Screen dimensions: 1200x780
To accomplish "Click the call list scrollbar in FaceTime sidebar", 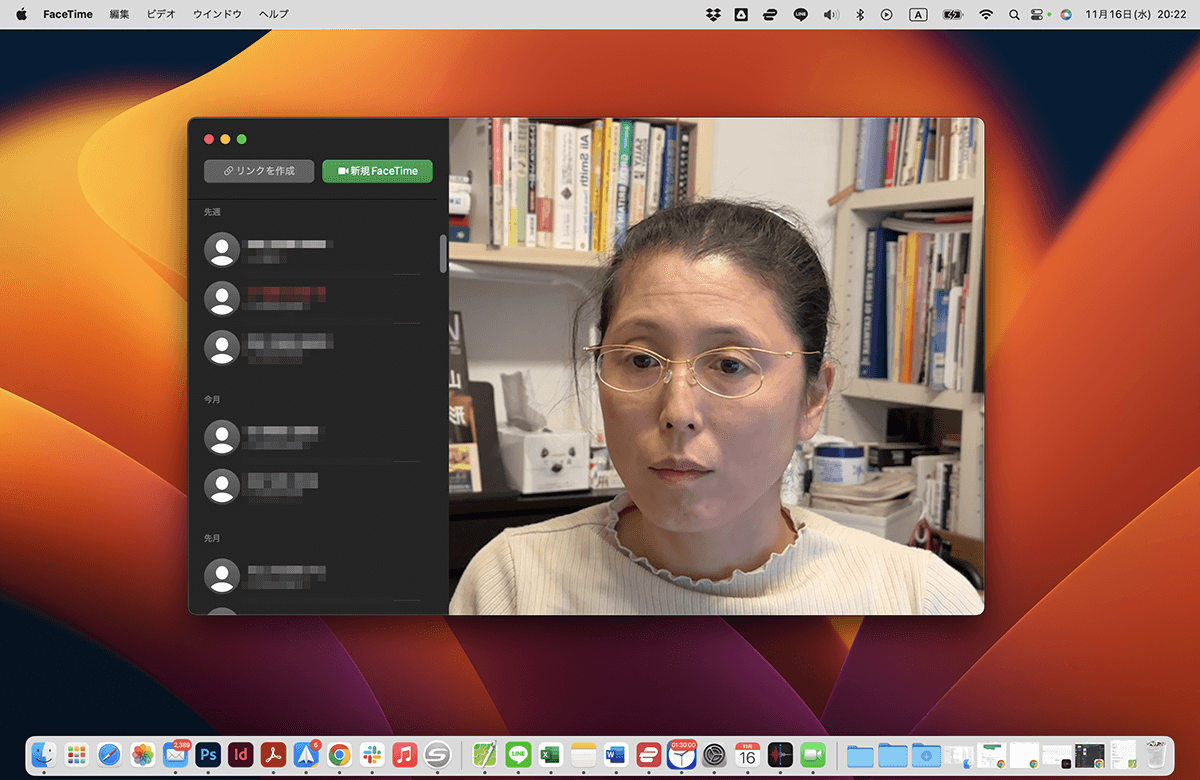I will click(443, 254).
